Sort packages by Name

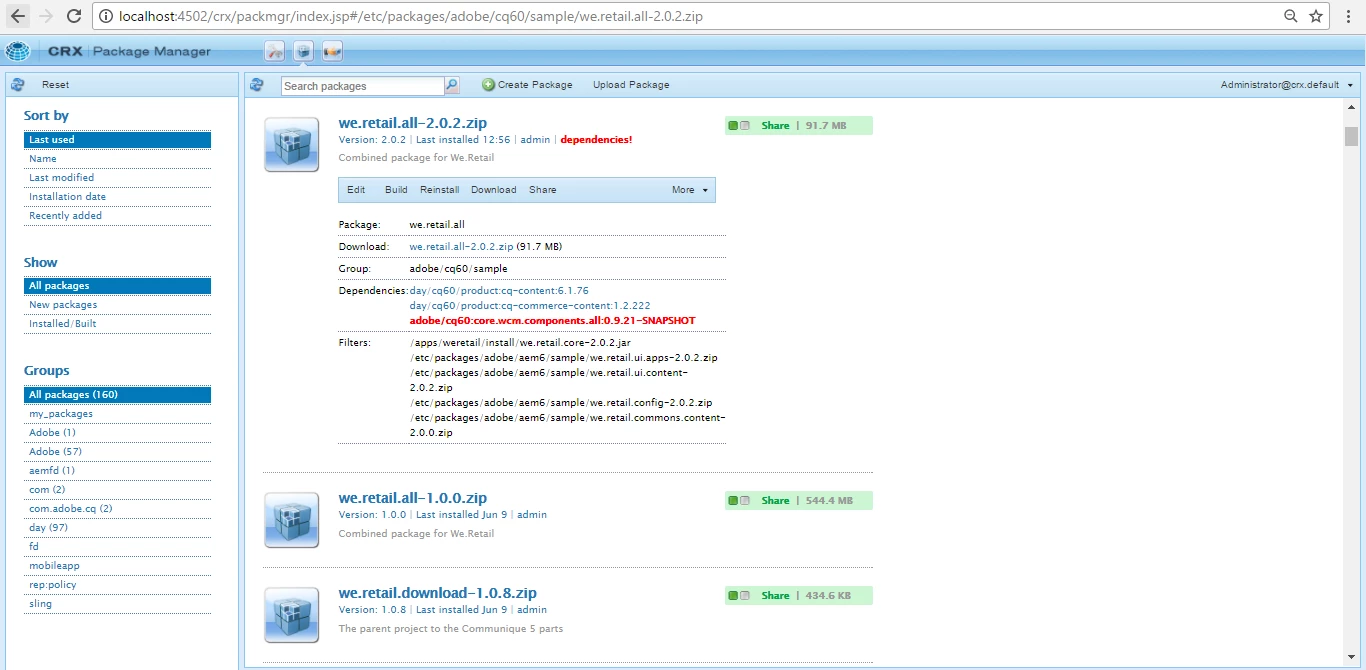coord(117,159)
